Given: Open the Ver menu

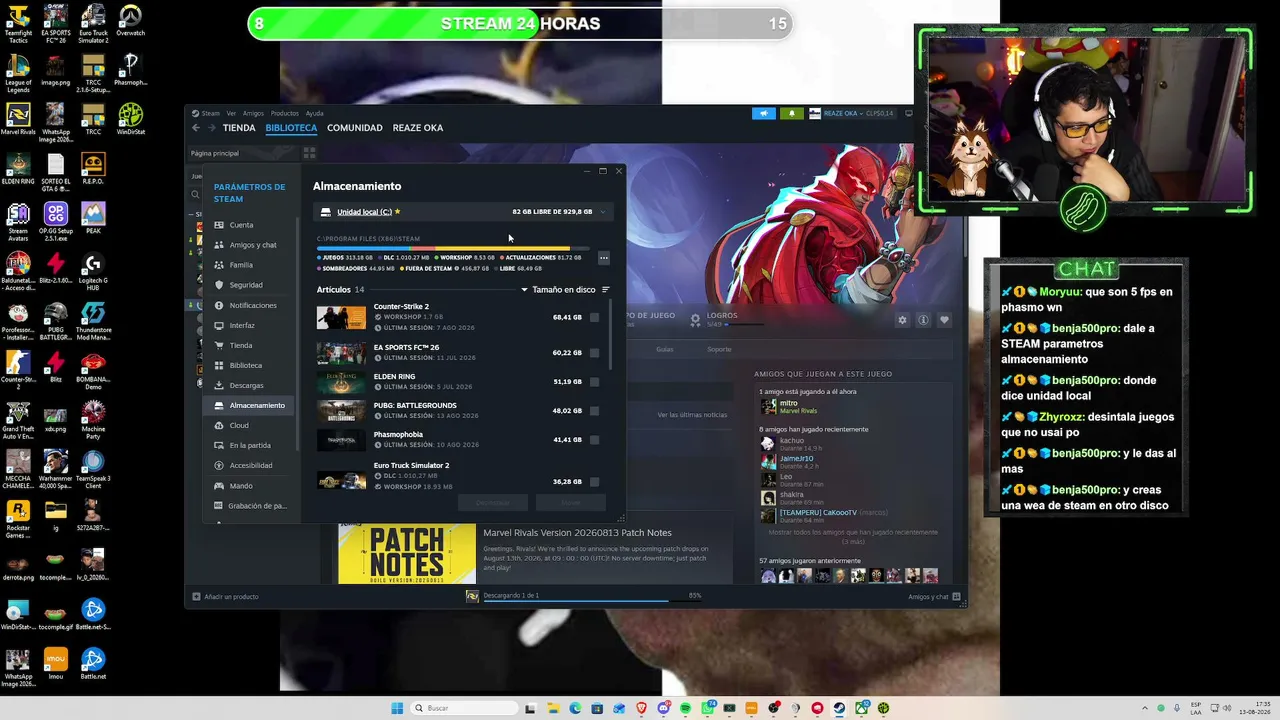Looking at the screenshot, I should point(231,113).
